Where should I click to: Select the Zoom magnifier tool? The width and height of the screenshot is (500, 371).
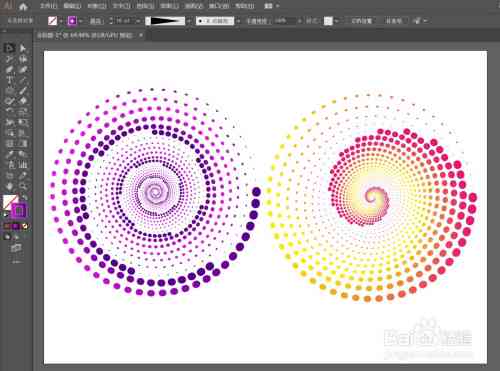[x=23, y=186]
